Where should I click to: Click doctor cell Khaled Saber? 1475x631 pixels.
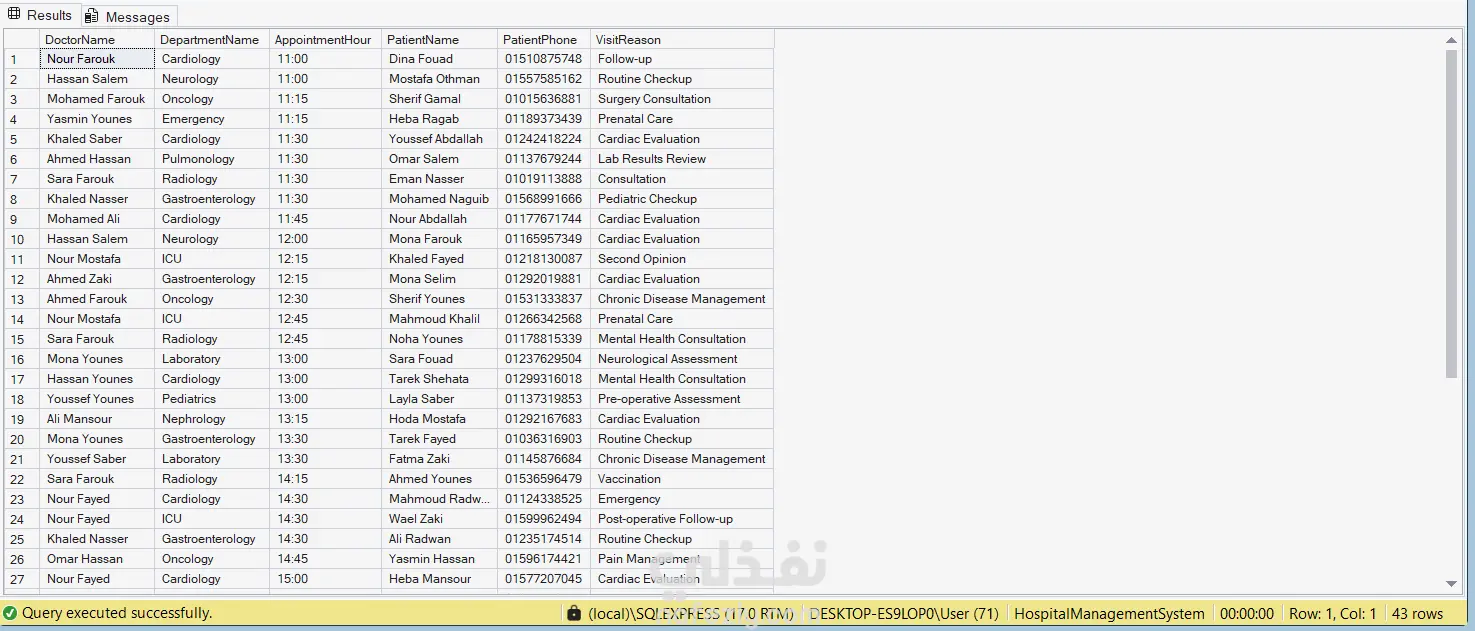(97, 139)
